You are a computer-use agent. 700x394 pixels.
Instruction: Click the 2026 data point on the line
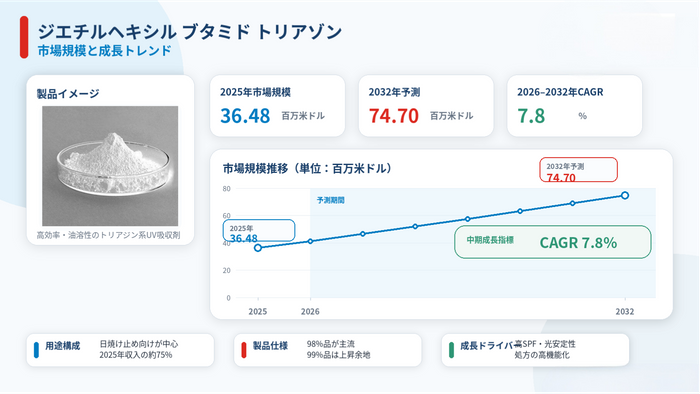point(310,241)
